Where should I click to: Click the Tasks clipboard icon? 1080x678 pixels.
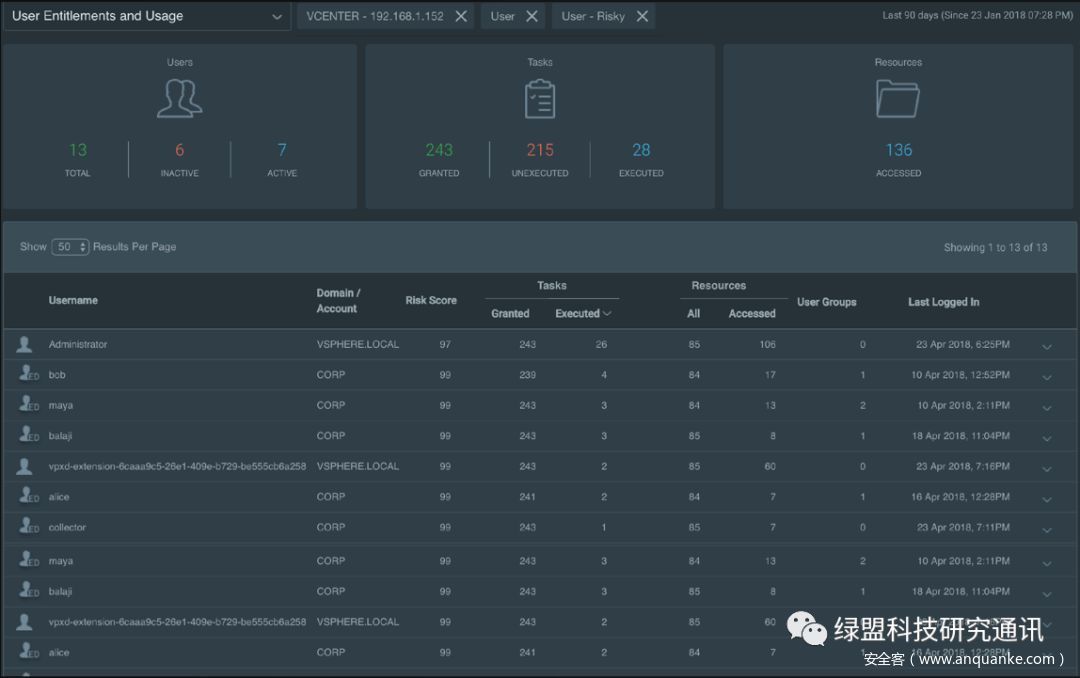540,99
